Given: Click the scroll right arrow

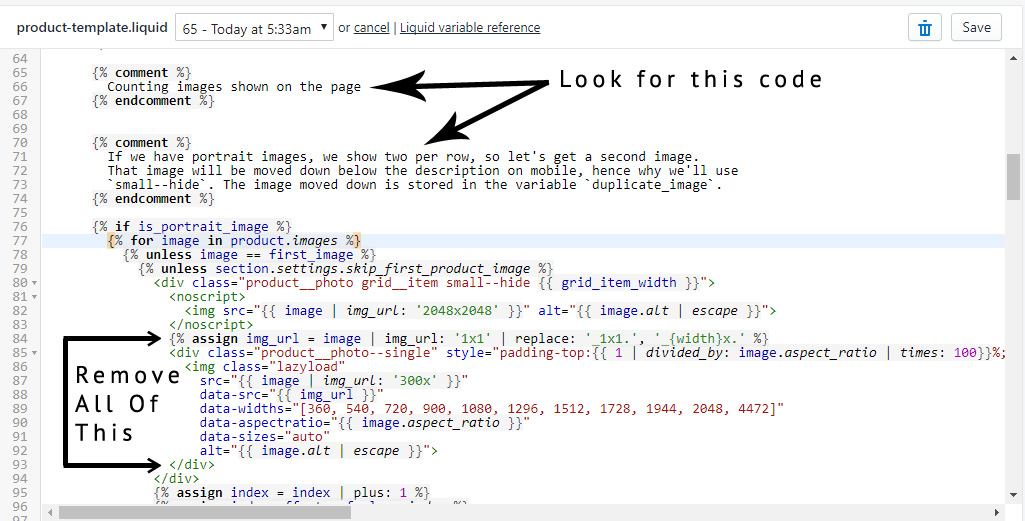Looking at the screenshot, I should pyautogui.click(x=997, y=513).
